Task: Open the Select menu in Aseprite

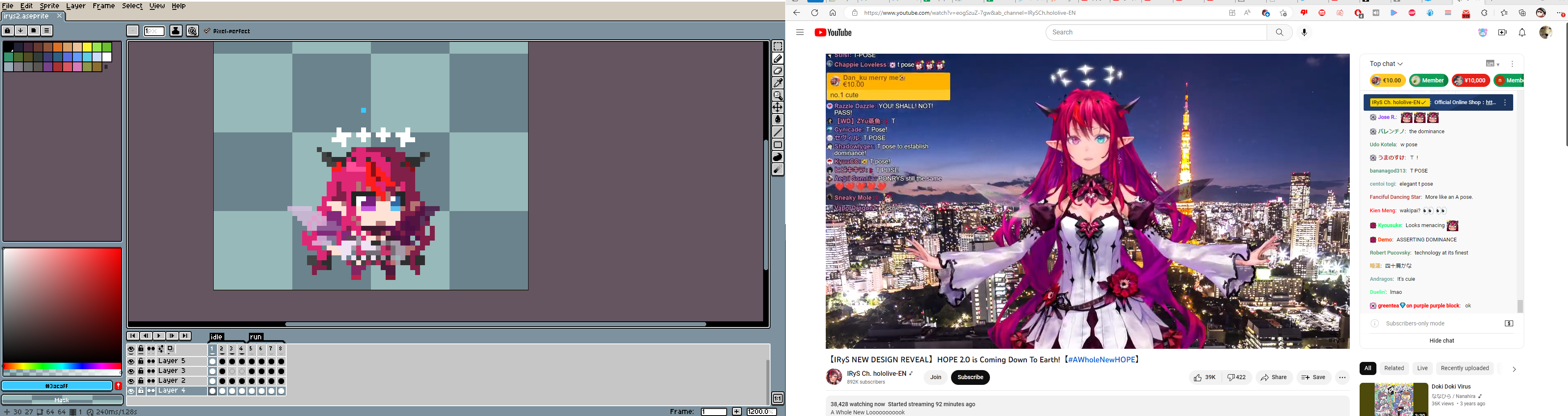Action: [132, 6]
